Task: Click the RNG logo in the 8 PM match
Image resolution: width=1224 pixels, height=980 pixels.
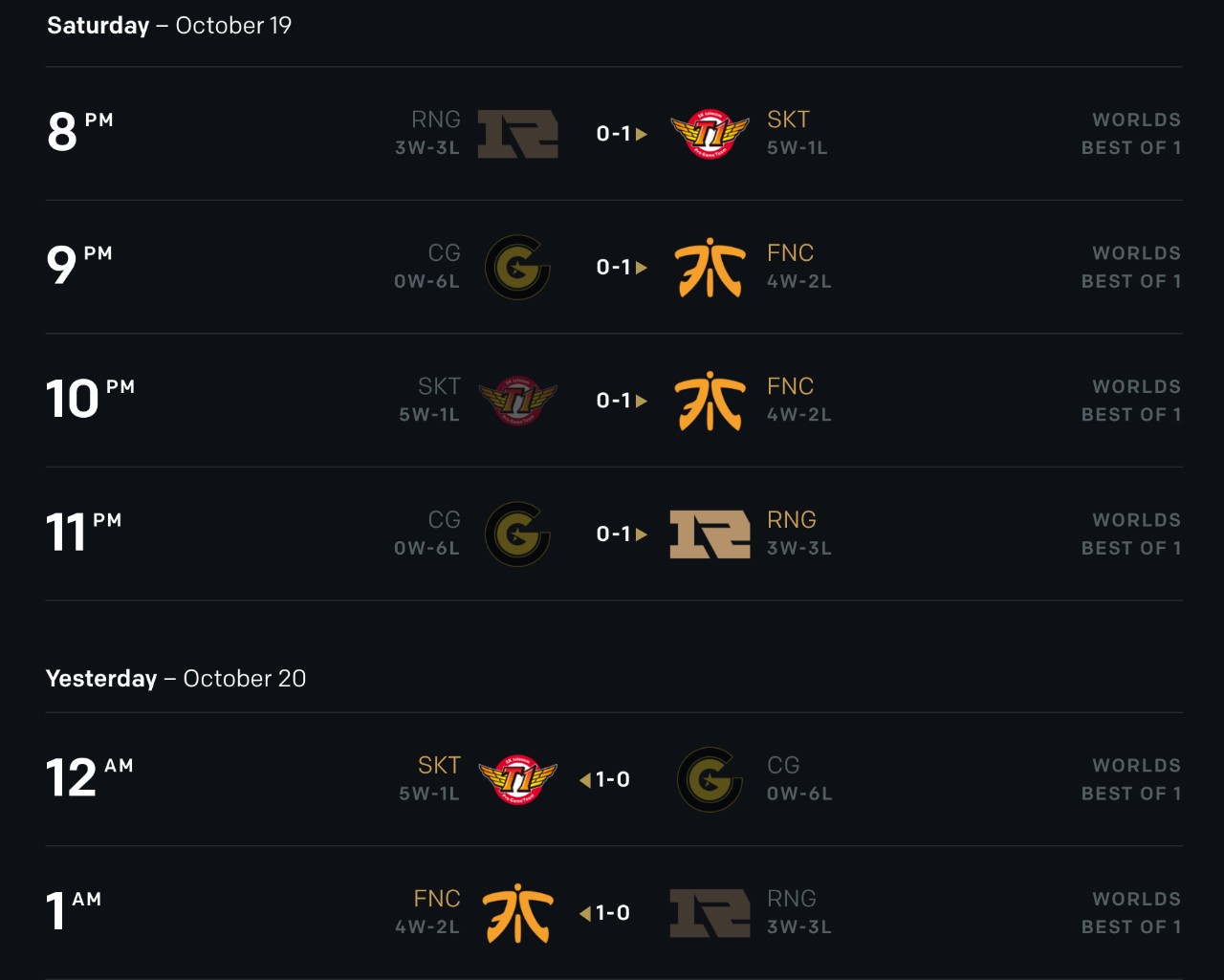Action: click(x=517, y=134)
